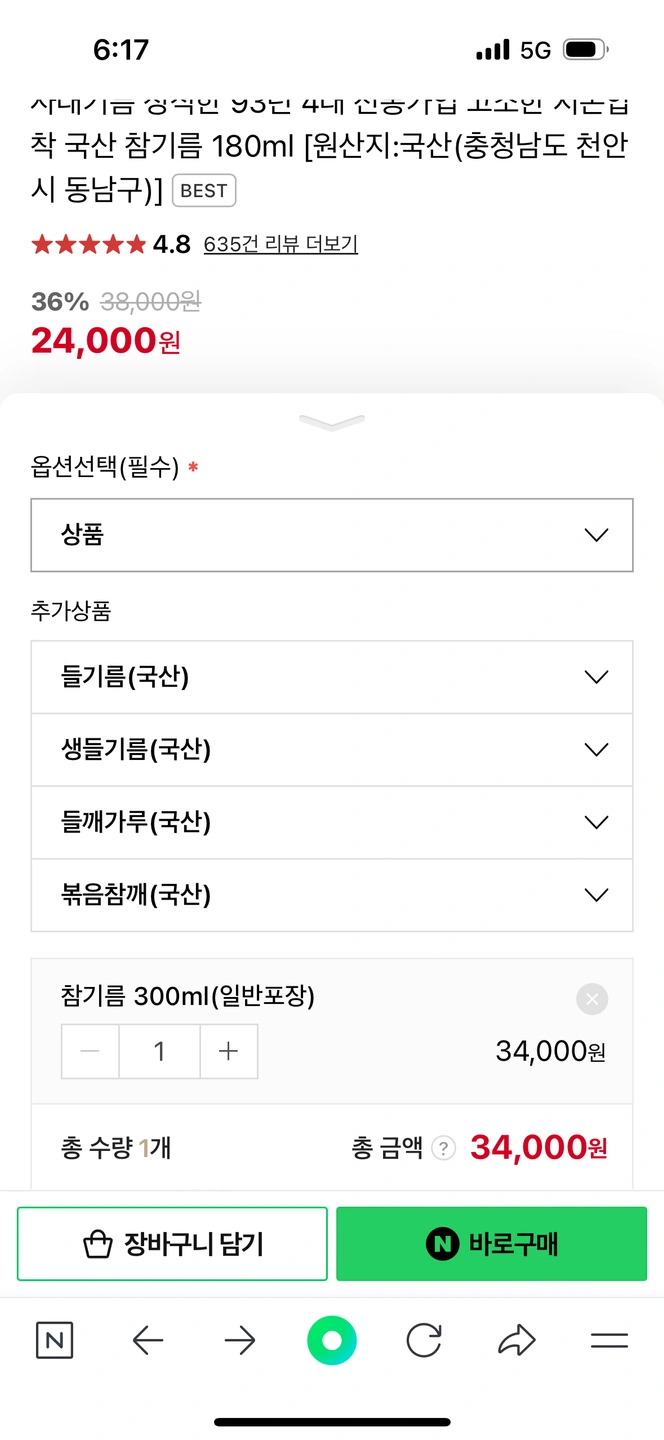This screenshot has height=1440, width=664.
Task: Open the hamburger menu in the bottom bar
Action: tap(609, 1341)
